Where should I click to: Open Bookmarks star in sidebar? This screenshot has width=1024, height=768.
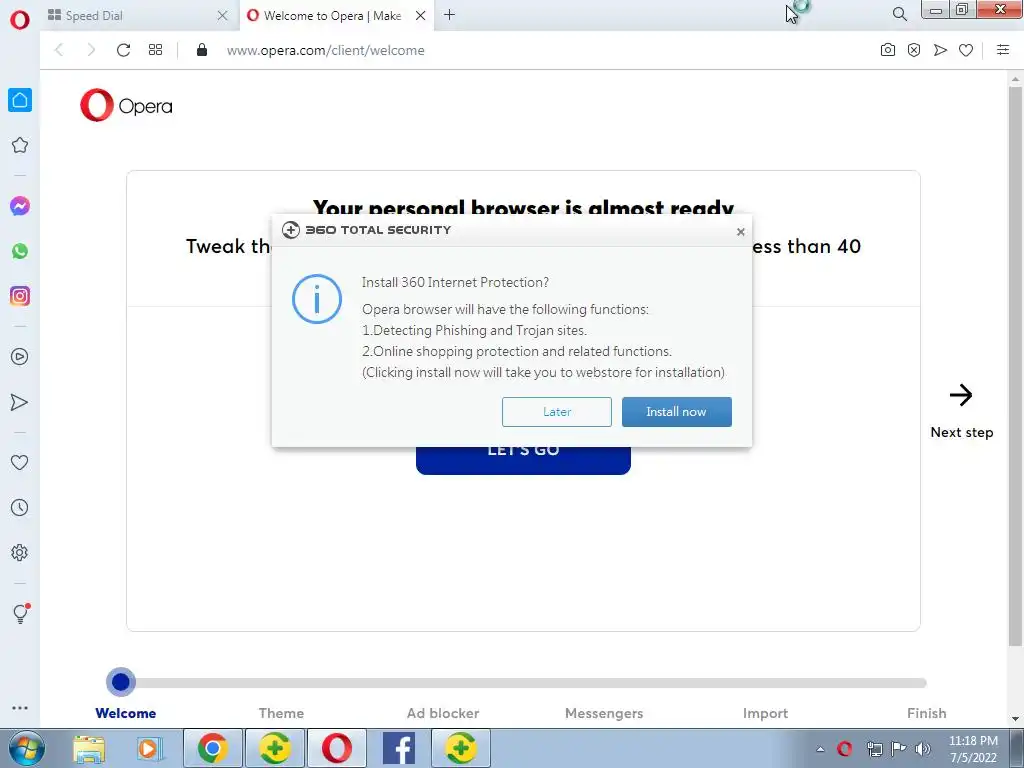[x=20, y=145]
